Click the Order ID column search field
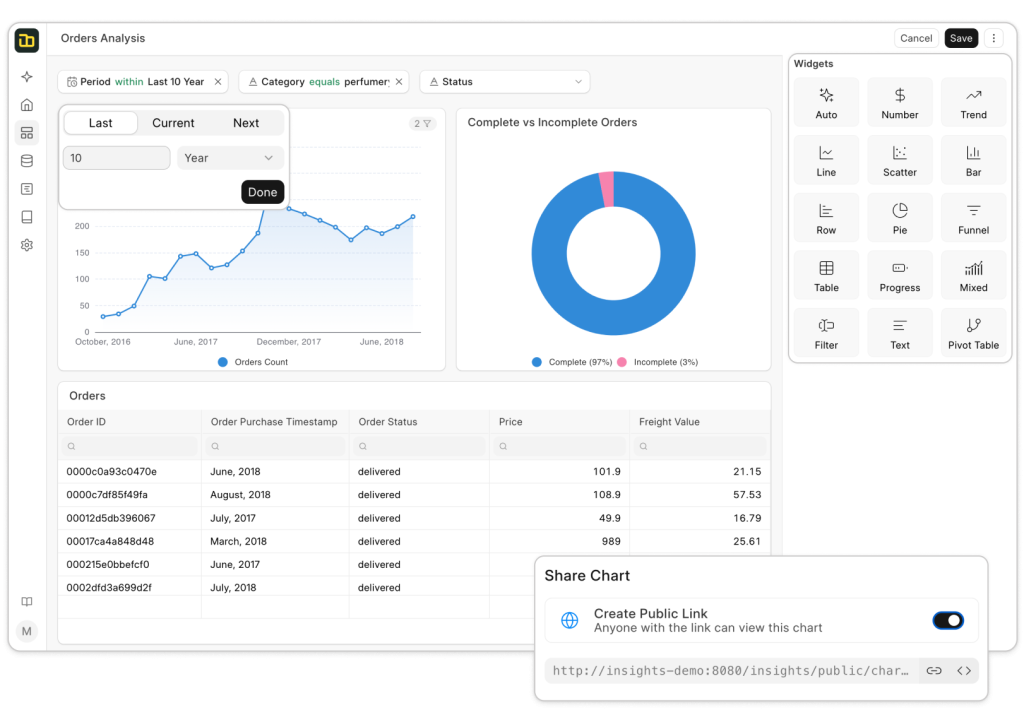The width and height of the screenshot is (1024, 710). [129, 446]
